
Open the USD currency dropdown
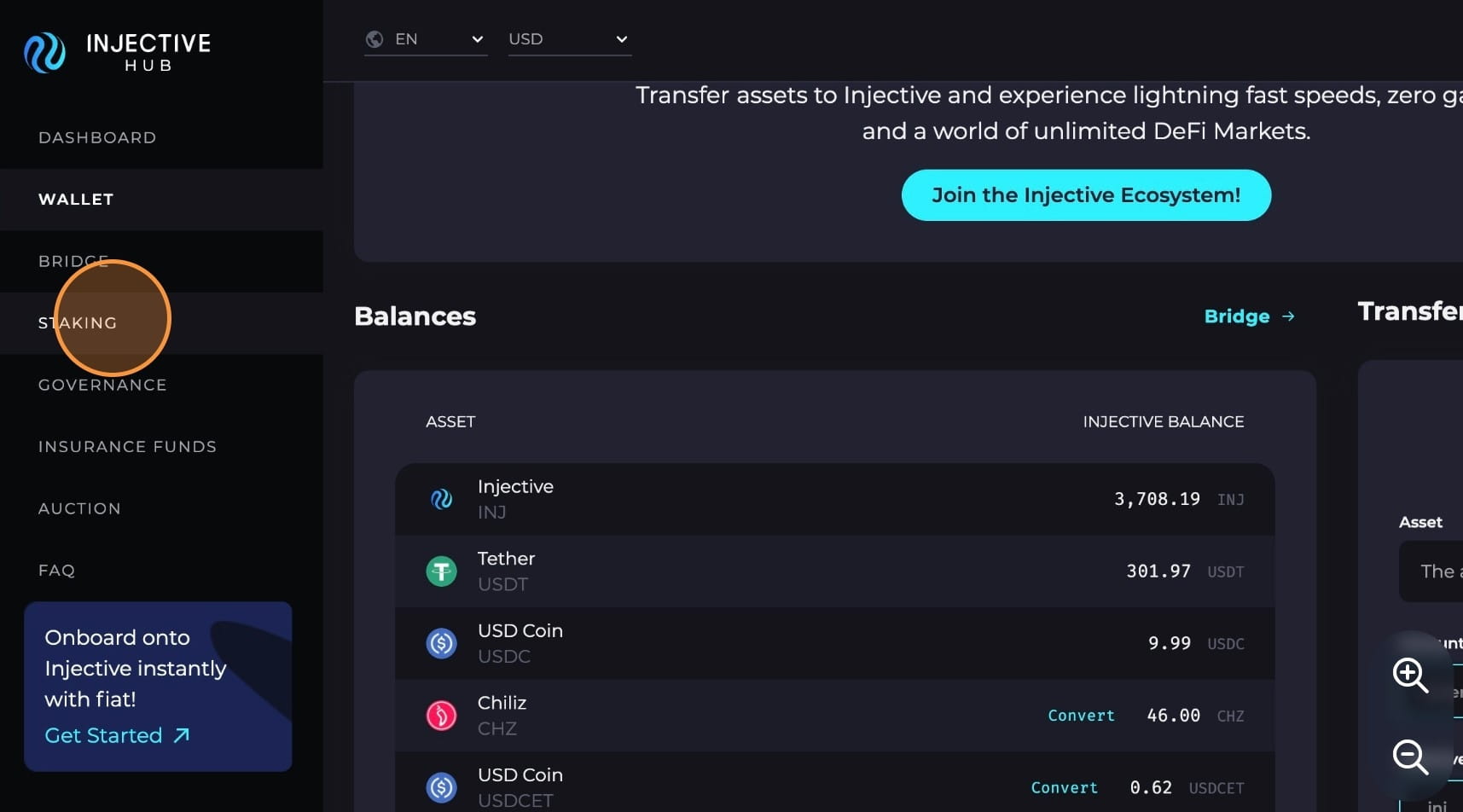569,39
